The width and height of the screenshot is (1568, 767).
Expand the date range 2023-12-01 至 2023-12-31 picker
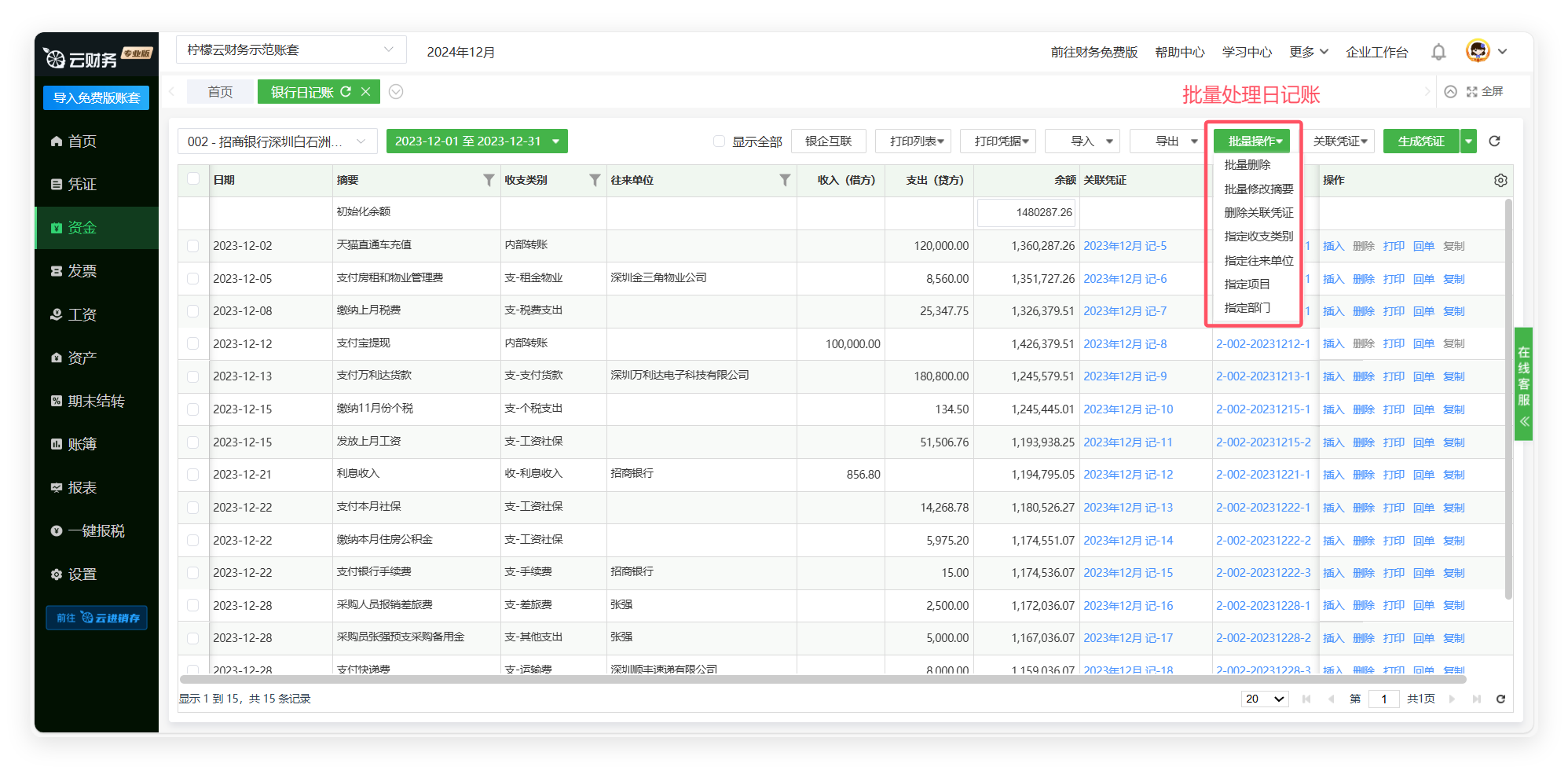click(476, 141)
